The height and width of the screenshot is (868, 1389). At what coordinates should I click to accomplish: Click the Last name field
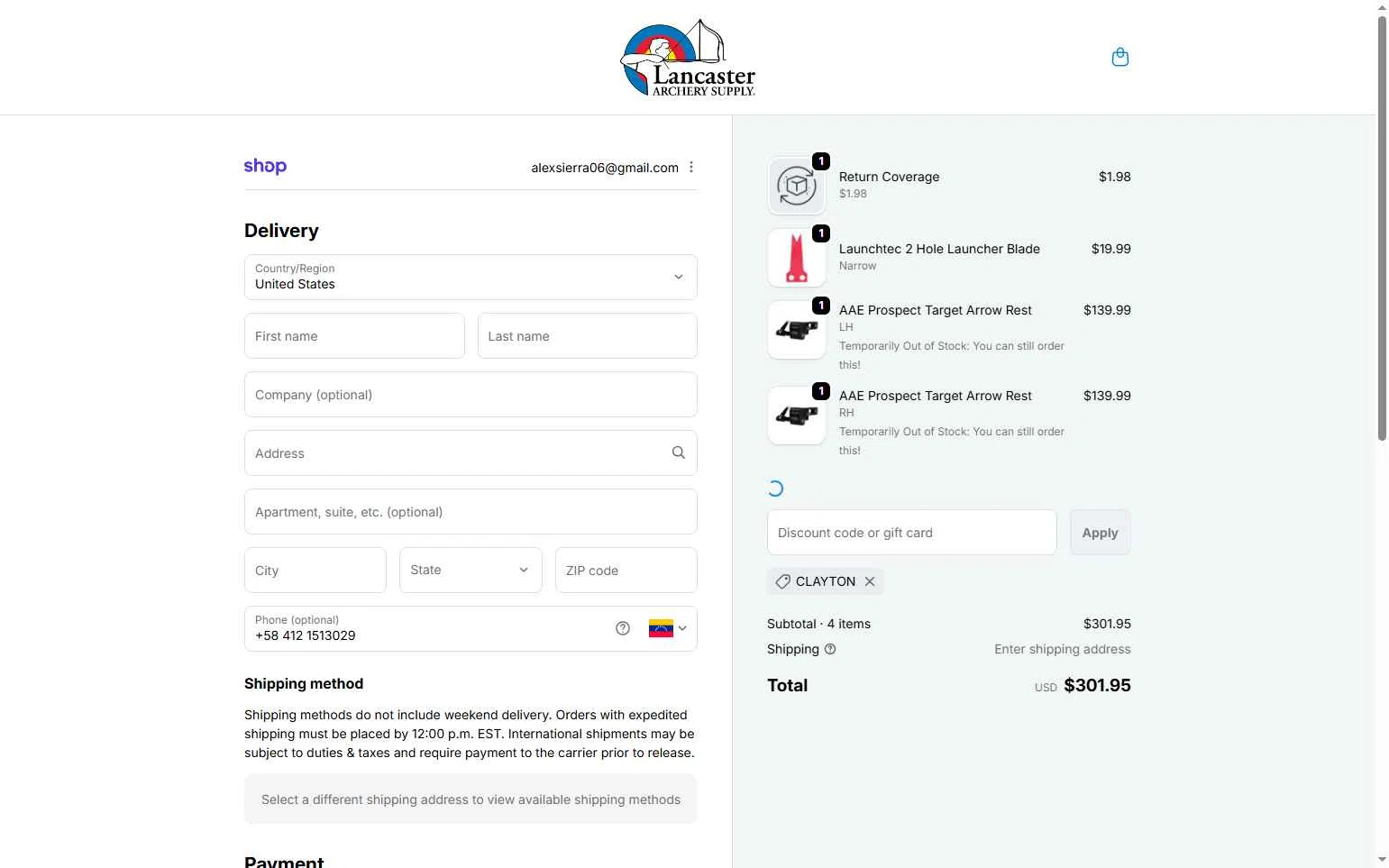point(588,335)
